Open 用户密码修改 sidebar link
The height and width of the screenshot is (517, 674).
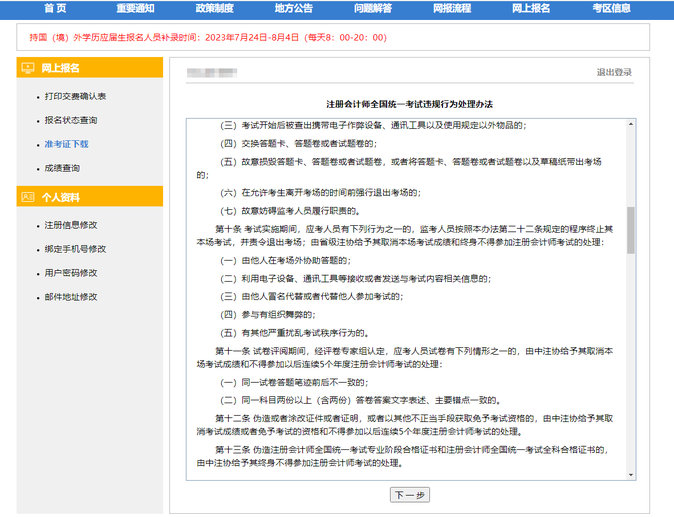[71, 273]
